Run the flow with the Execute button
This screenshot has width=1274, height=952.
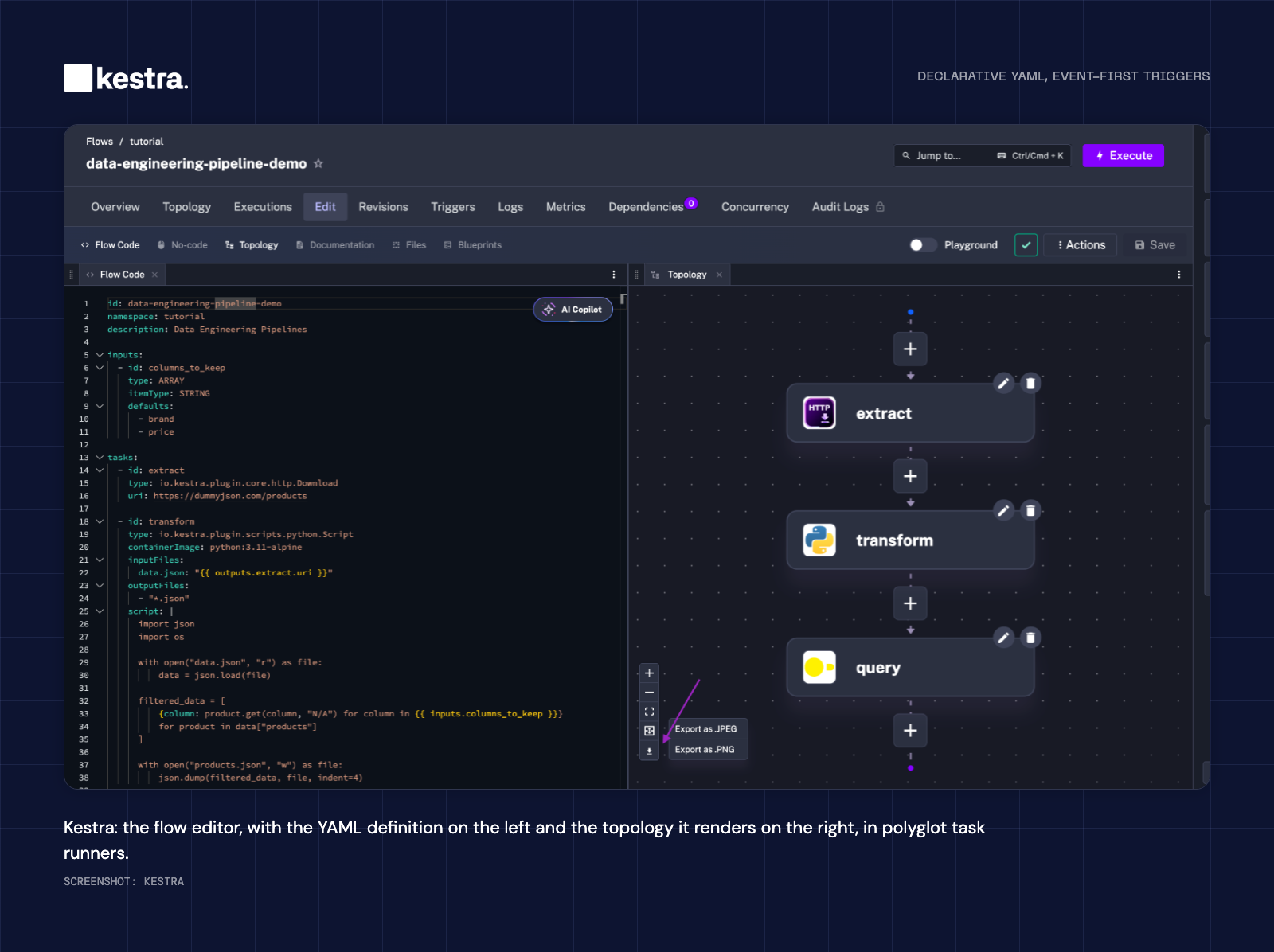(x=1124, y=156)
